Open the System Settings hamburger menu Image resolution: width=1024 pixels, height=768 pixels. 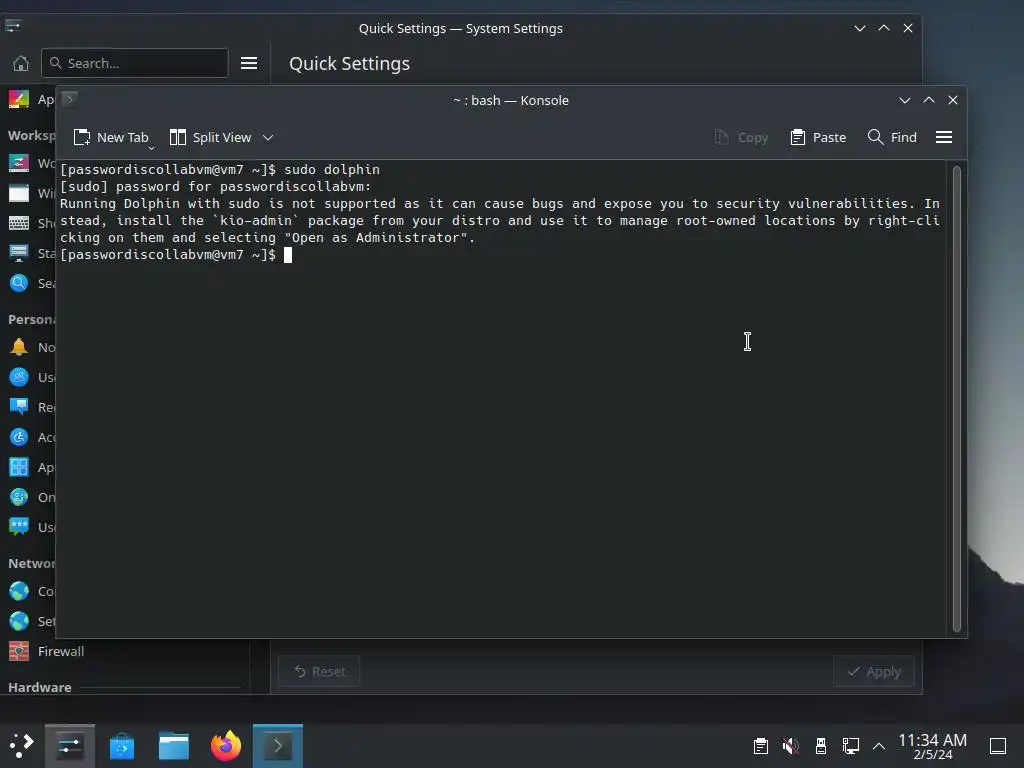click(249, 63)
